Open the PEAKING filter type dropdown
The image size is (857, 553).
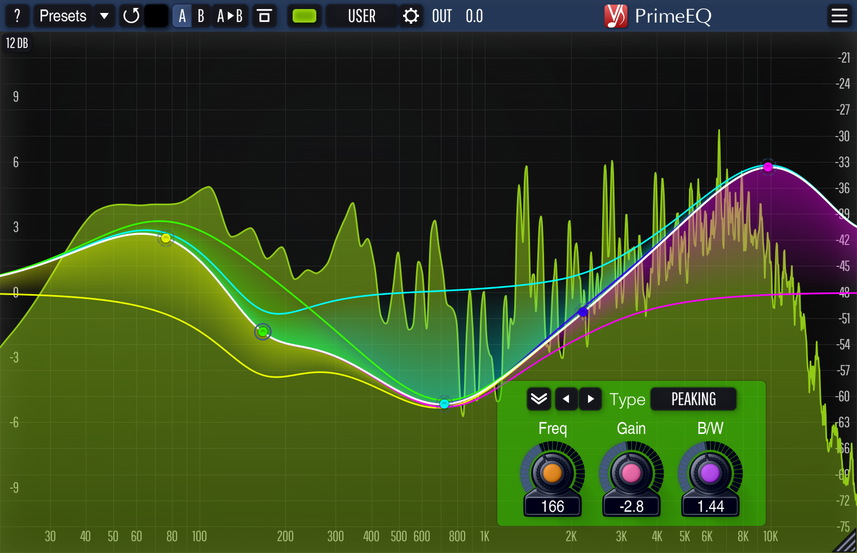tap(693, 399)
